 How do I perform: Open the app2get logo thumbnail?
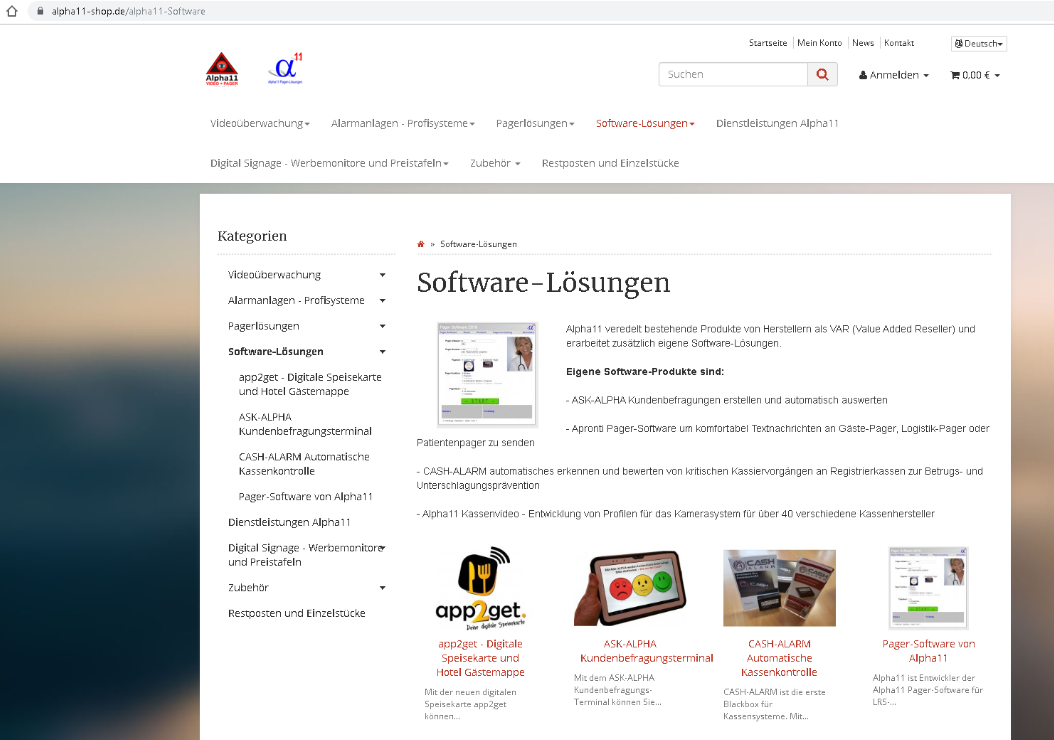480,588
